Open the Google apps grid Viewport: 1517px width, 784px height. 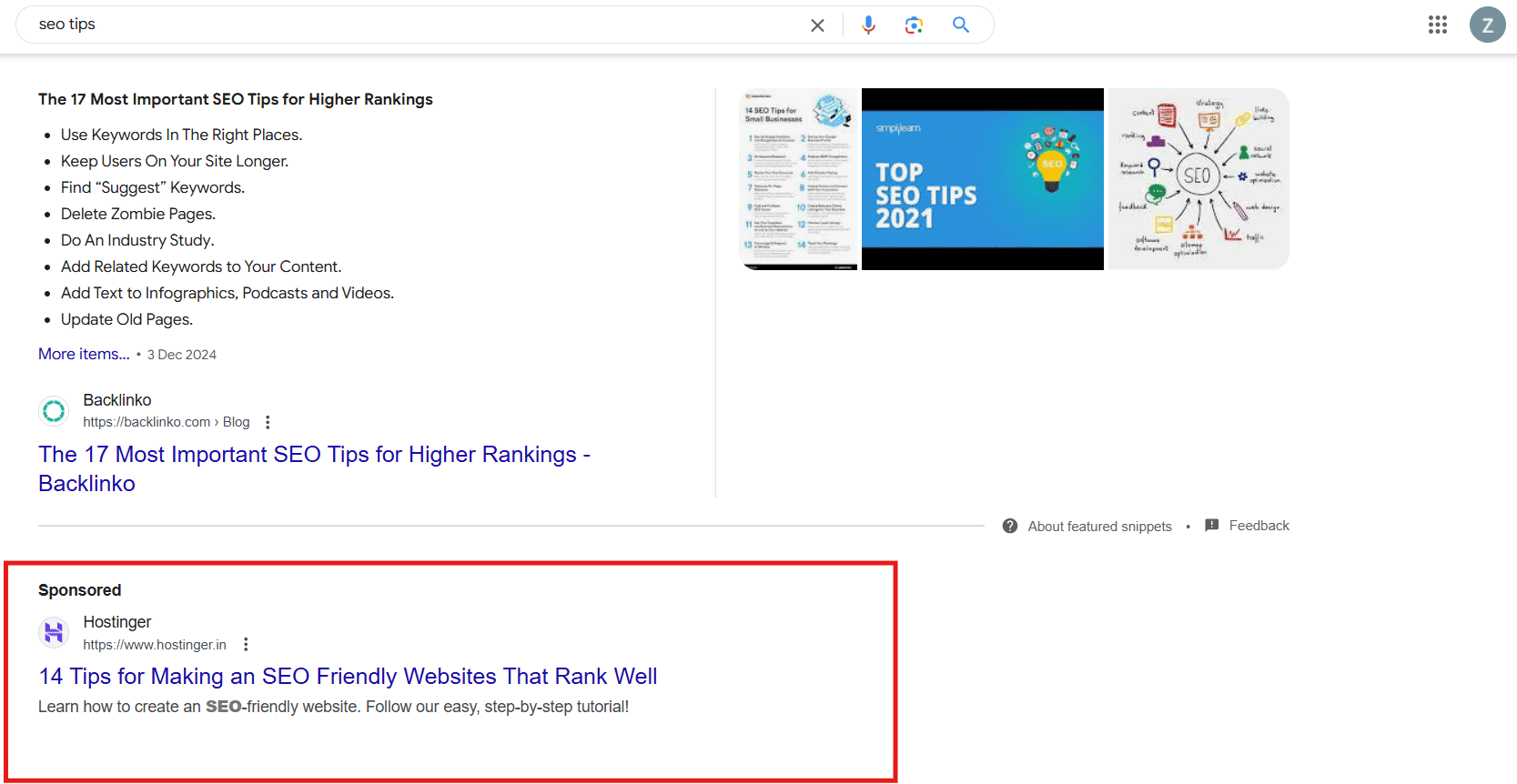[1437, 25]
